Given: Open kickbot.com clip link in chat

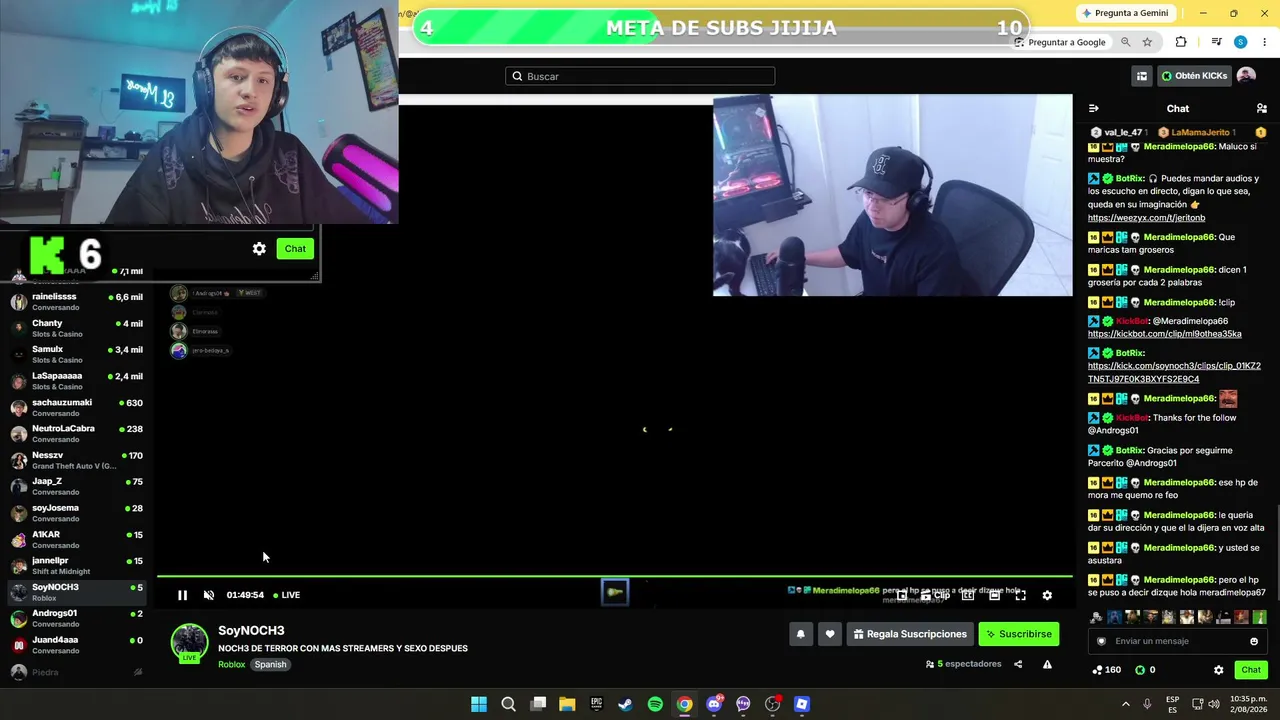Looking at the screenshot, I should click(x=1165, y=334).
